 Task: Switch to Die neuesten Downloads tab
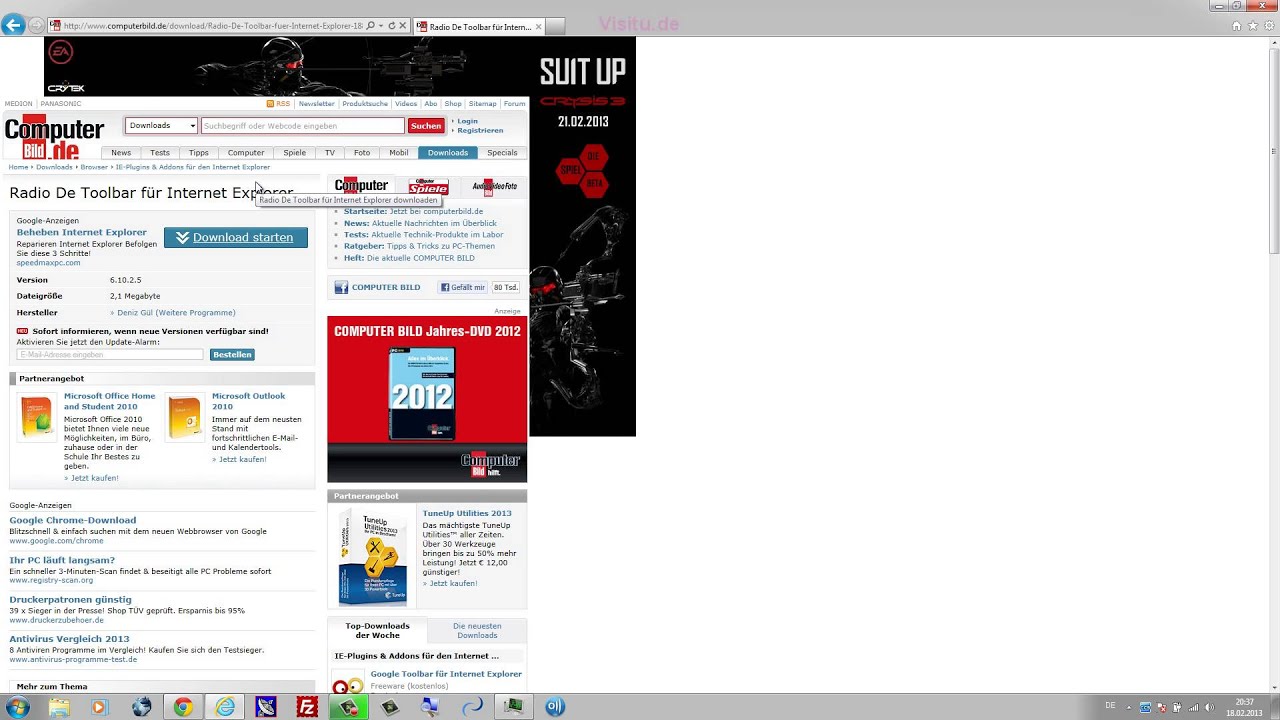pos(477,631)
